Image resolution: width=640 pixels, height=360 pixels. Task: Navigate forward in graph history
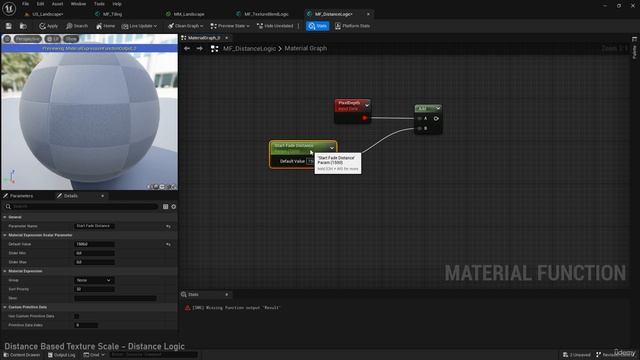pos(200,49)
